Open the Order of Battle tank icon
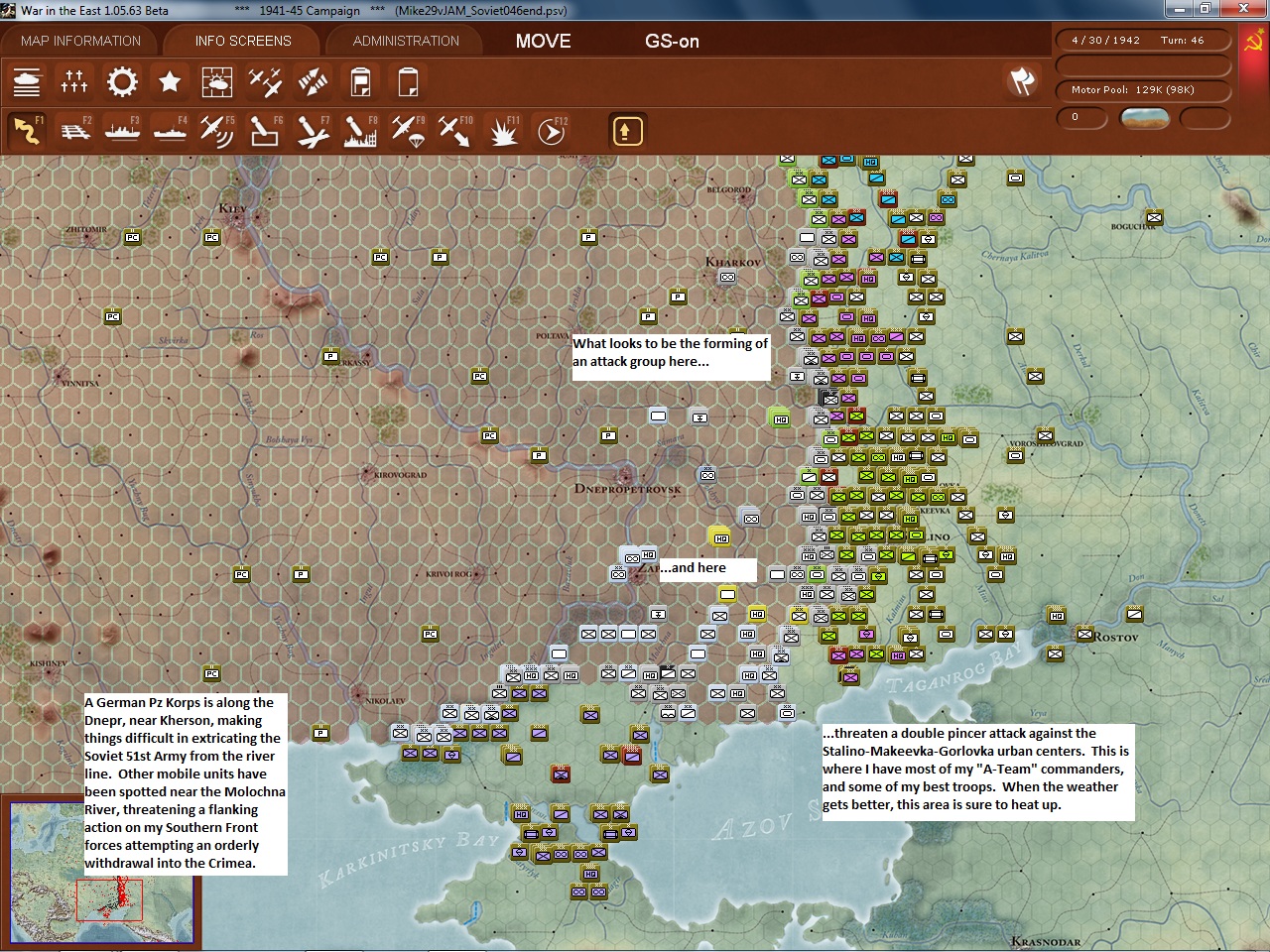This screenshot has height=952, width=1270. [x=27, y=81]
